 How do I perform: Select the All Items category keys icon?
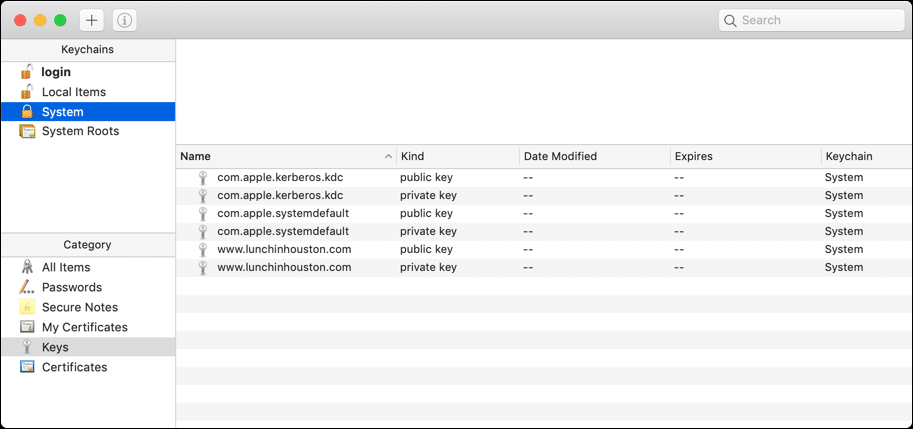click(27, 267)
